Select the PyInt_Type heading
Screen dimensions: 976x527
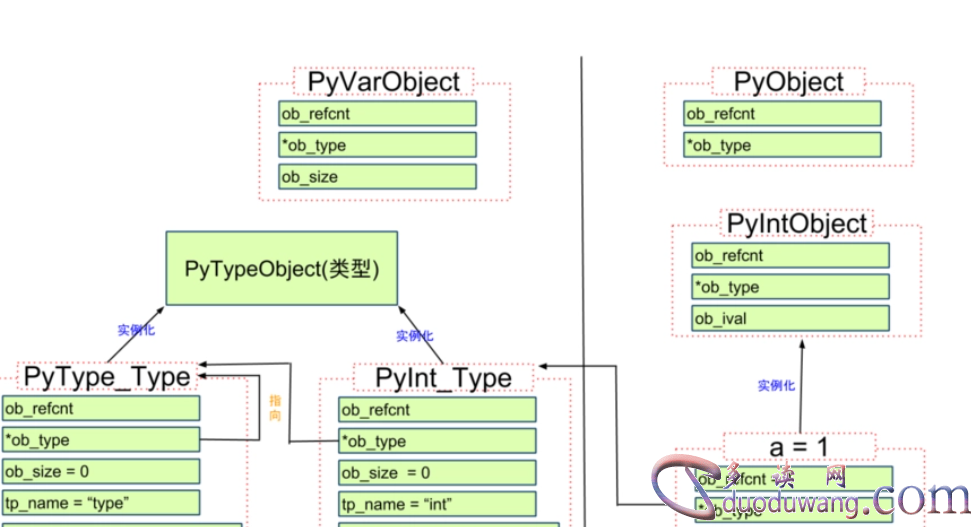[x=443, y=378]
